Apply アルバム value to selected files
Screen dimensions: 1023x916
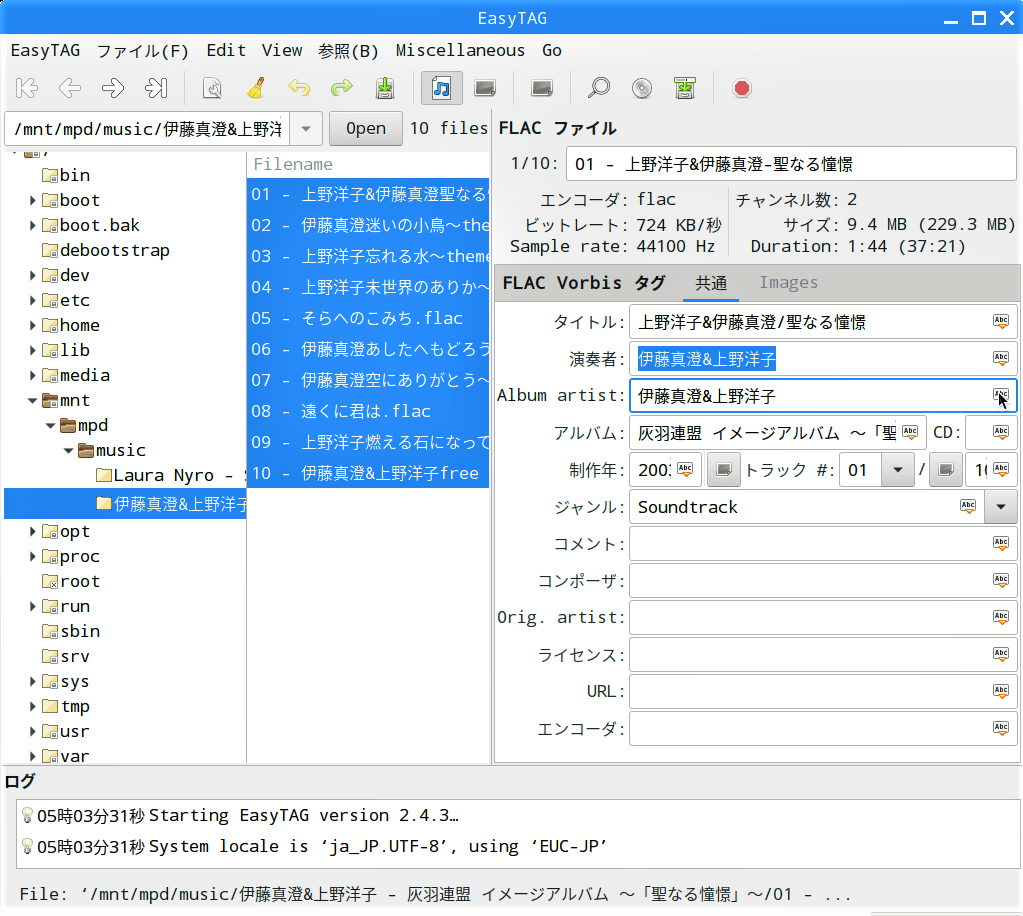pos(910,432)
